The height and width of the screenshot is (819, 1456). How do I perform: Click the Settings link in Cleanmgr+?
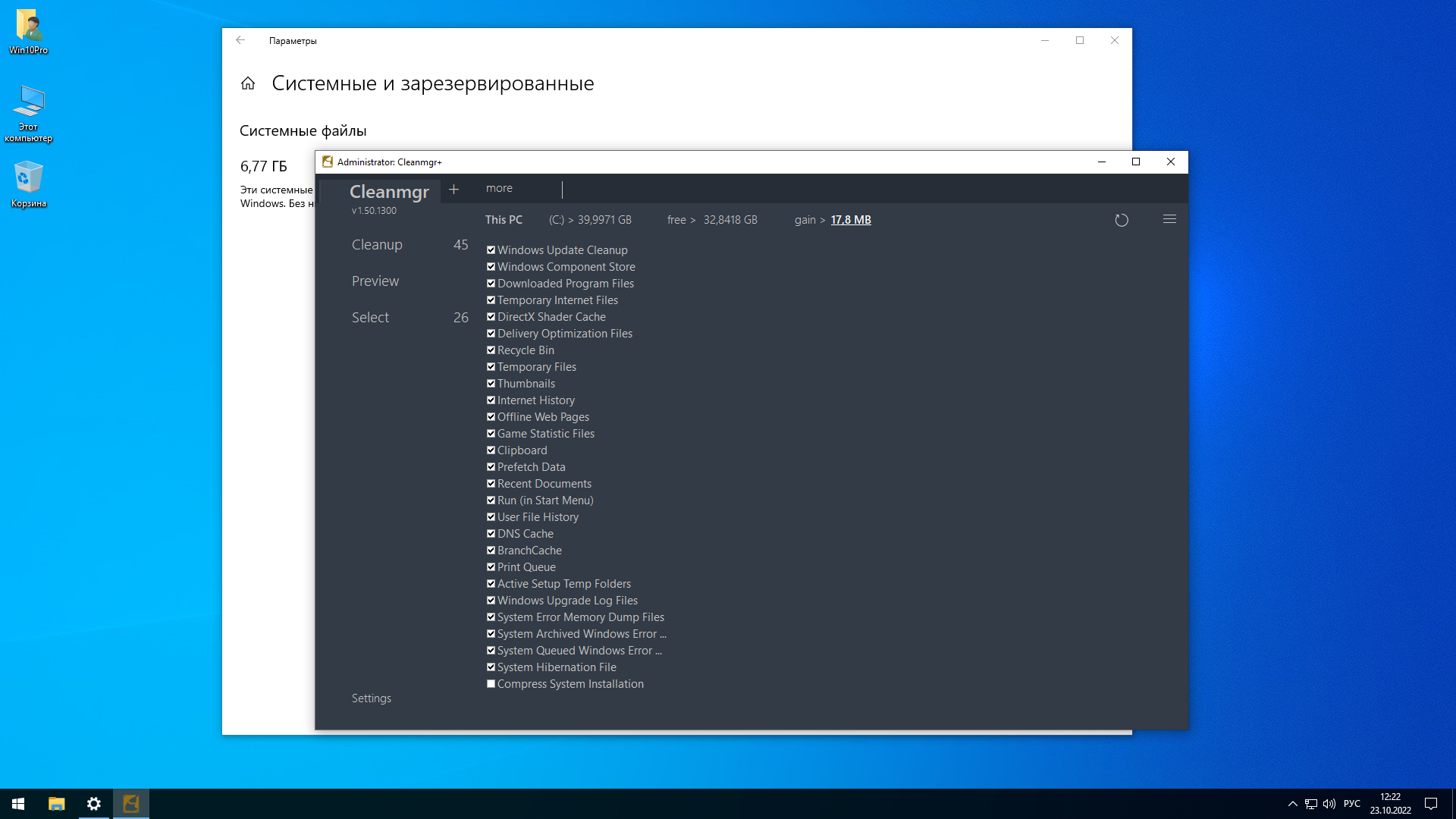coord(371,697)
